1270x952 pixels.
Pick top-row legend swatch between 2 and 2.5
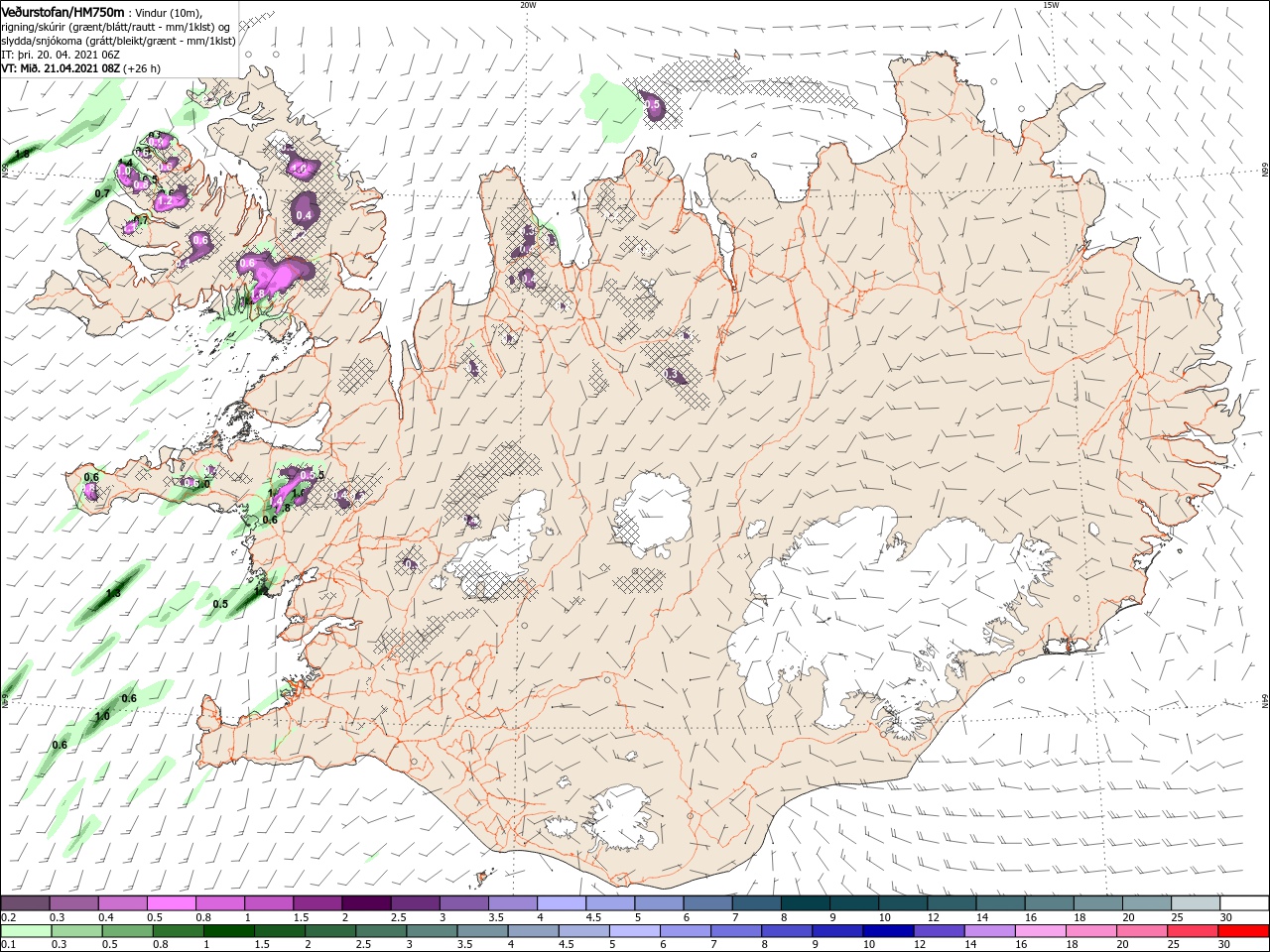366,903
